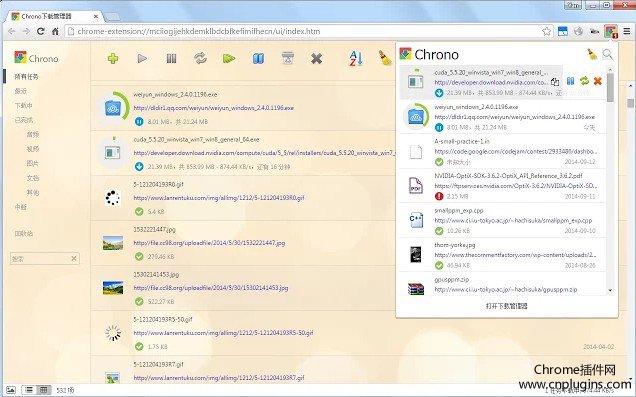Image resolution: width=636 pixels, height=397 pixels.
Task: Switch to list view in status bar
Action: pyautogui.click(x=29, y=390)
